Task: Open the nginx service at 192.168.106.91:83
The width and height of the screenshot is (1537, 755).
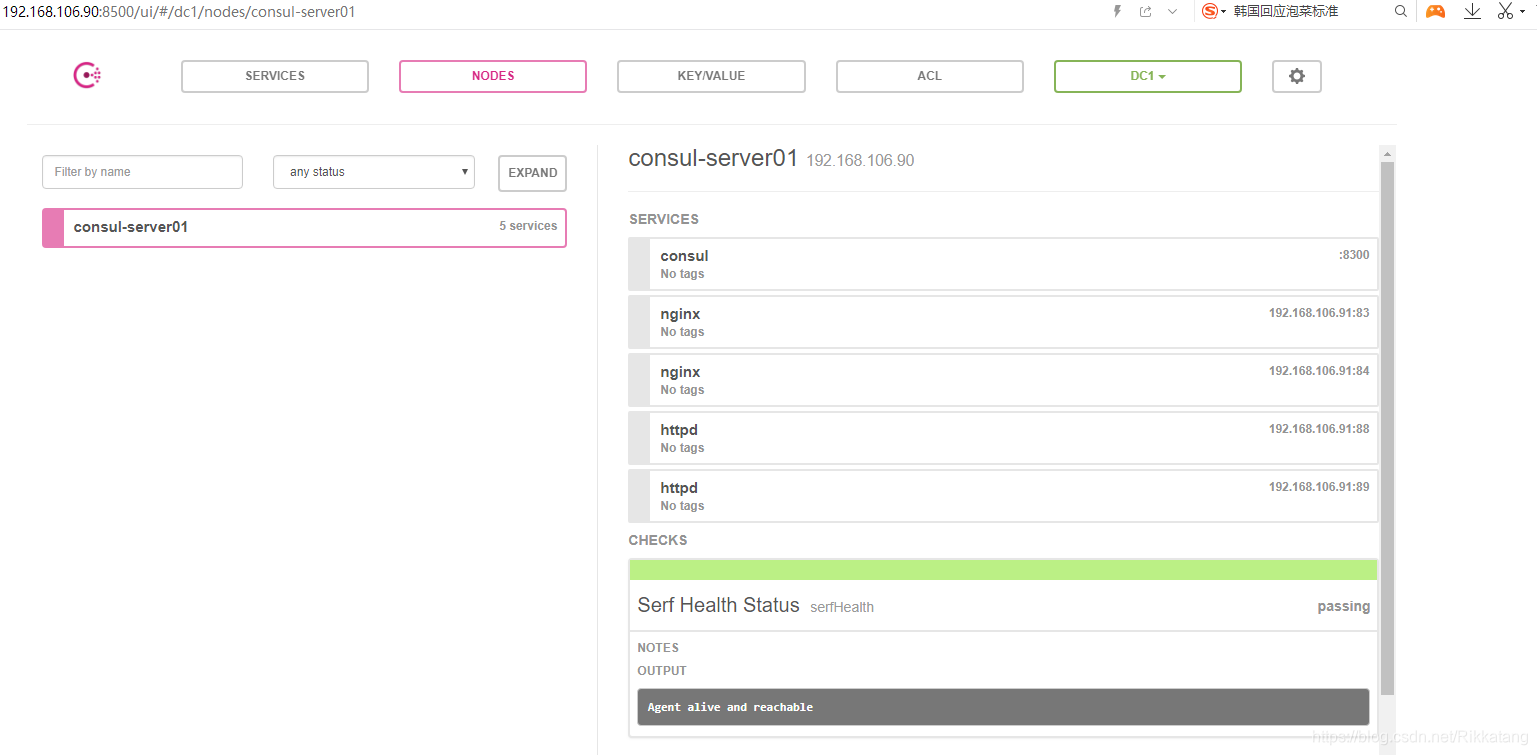Action: click(x=1003, y=322)
